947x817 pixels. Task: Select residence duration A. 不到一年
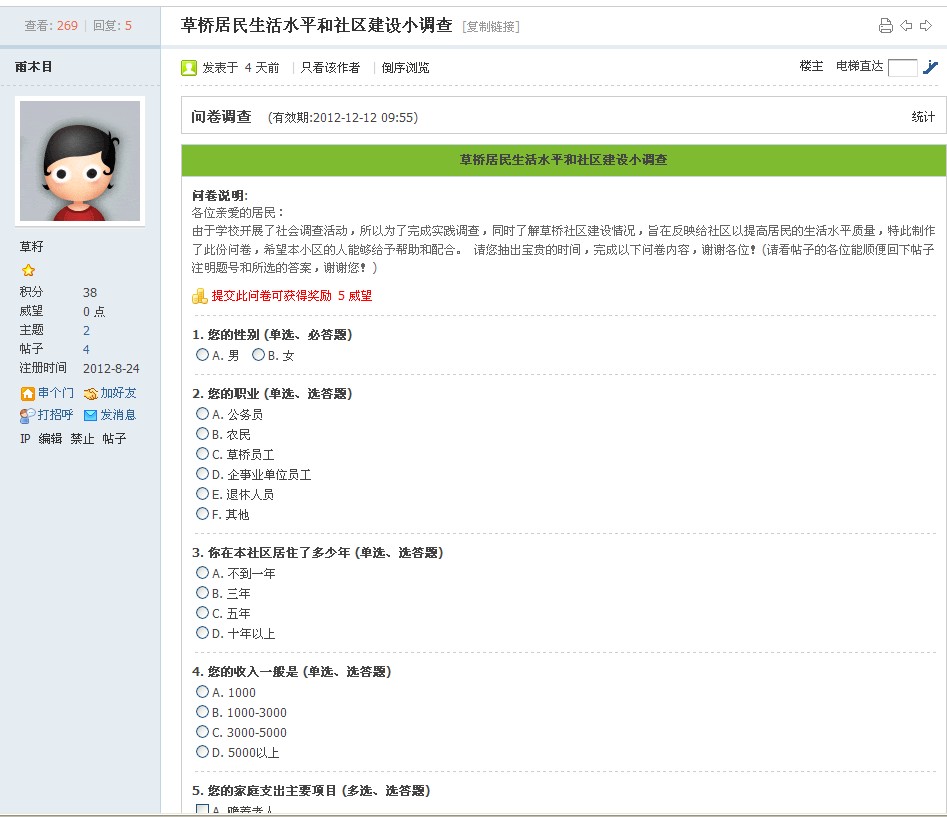(202, 573)
